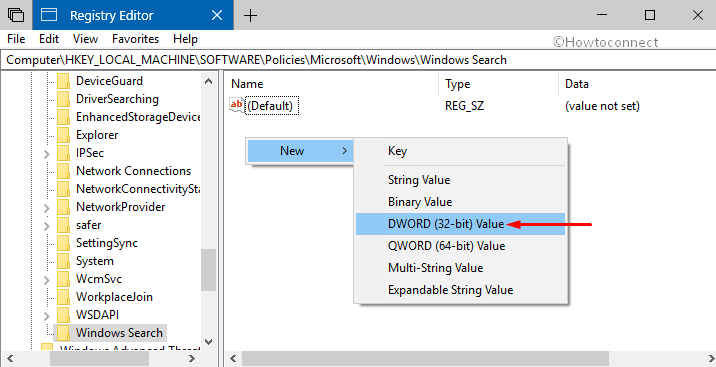Image resolution: width=716 pixels, height=367 pixels.
Task: Click tree pane horizontal scroll left arrow
Action: pos(10,358)
